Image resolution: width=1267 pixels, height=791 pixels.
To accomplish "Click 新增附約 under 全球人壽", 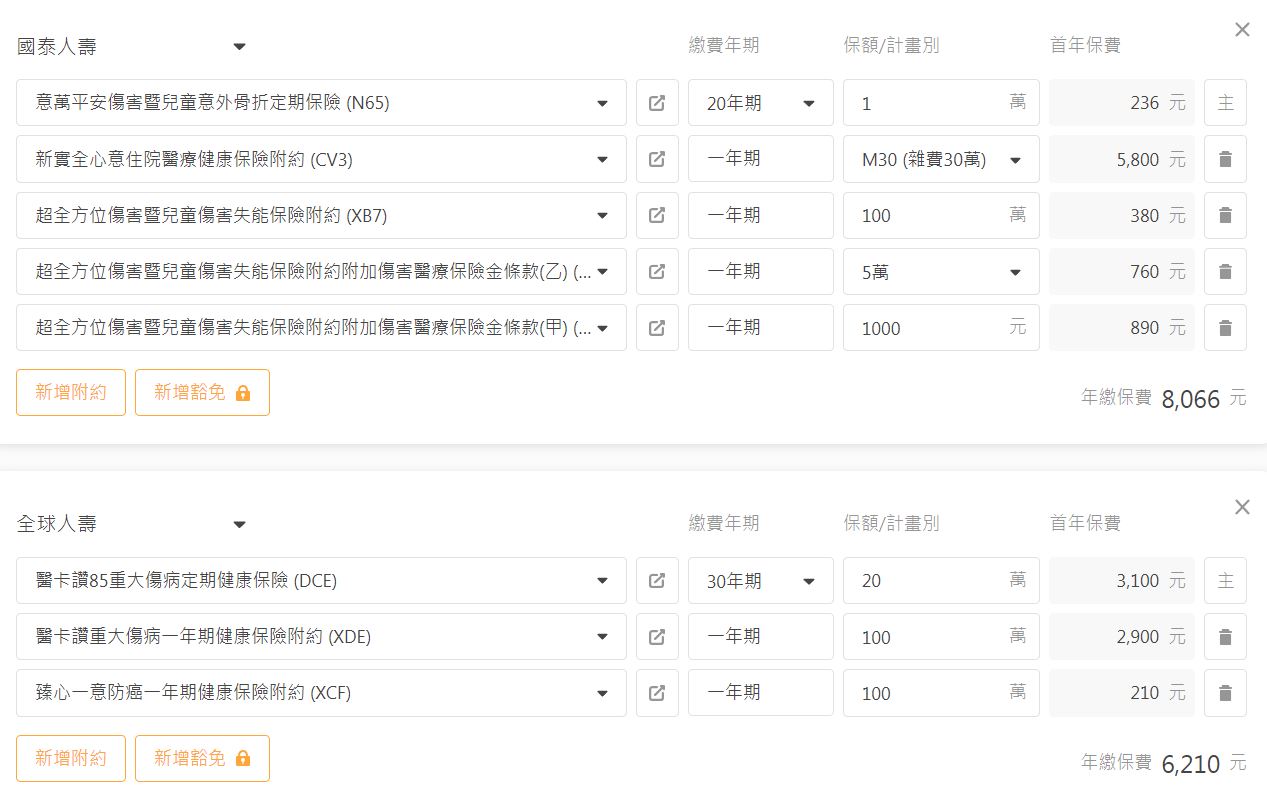I will (x=71, y=758).
